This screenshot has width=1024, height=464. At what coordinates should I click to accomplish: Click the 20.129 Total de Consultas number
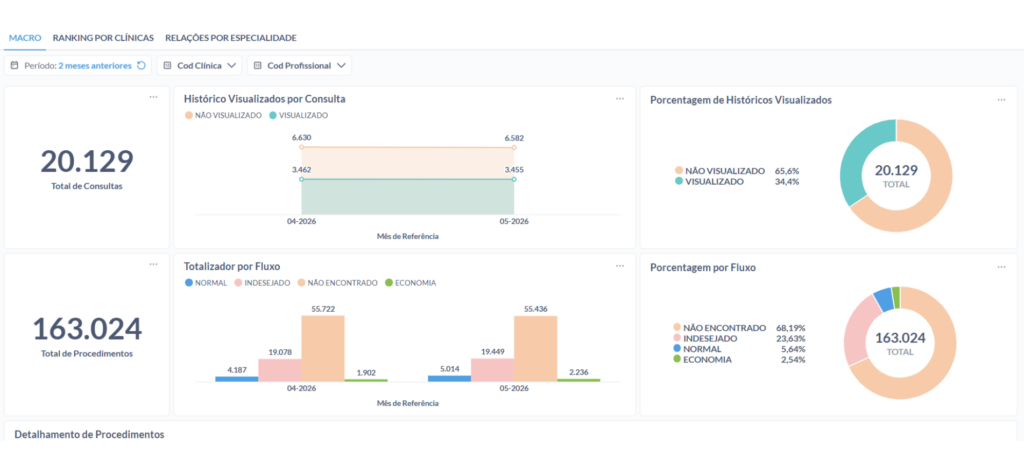(x=87, y=161)
